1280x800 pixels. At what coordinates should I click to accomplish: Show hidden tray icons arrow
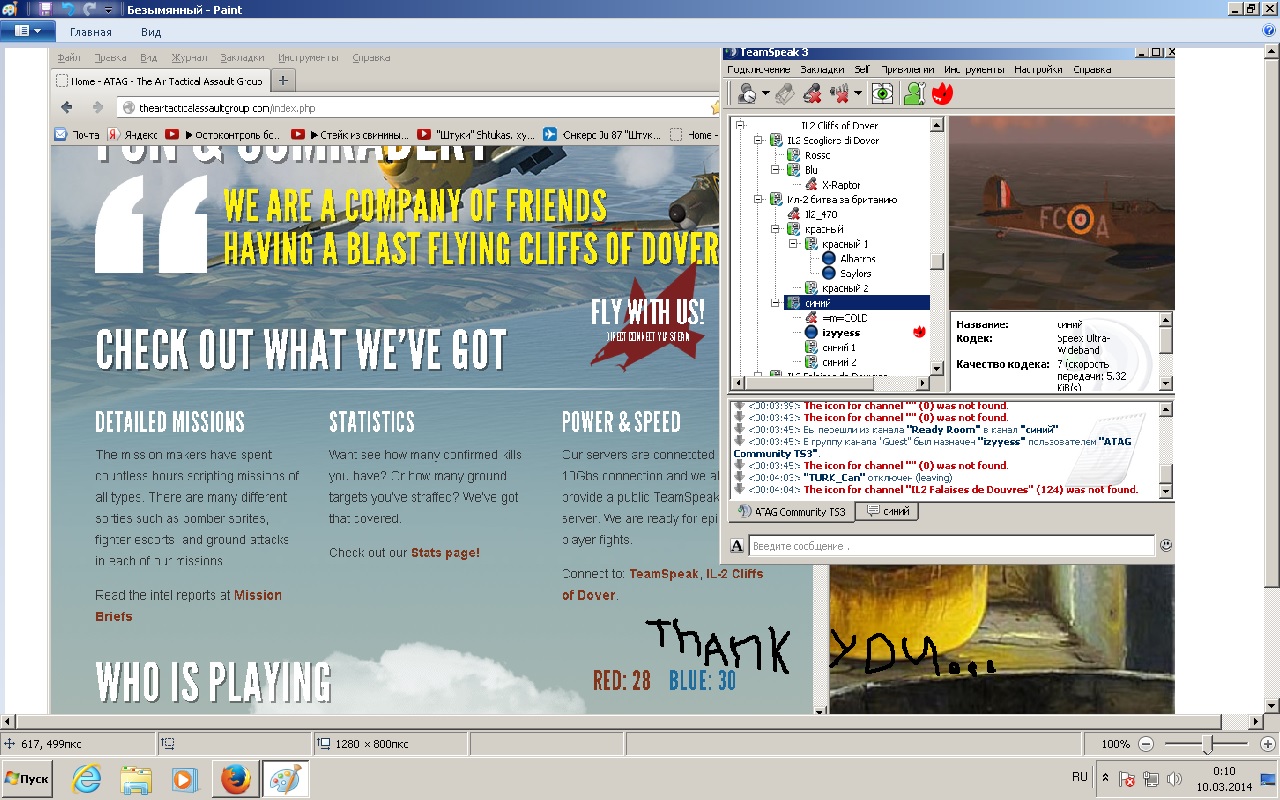1105,777
